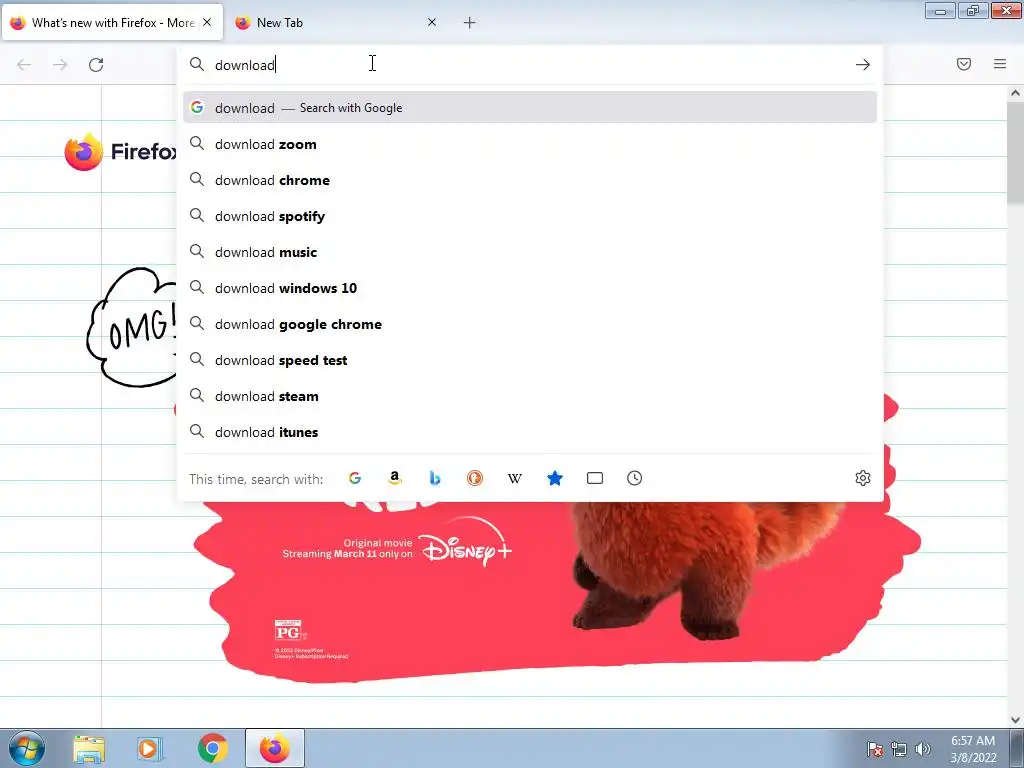Close the New Tab tab
The image size is (1024, 768).
coord(432,22)
